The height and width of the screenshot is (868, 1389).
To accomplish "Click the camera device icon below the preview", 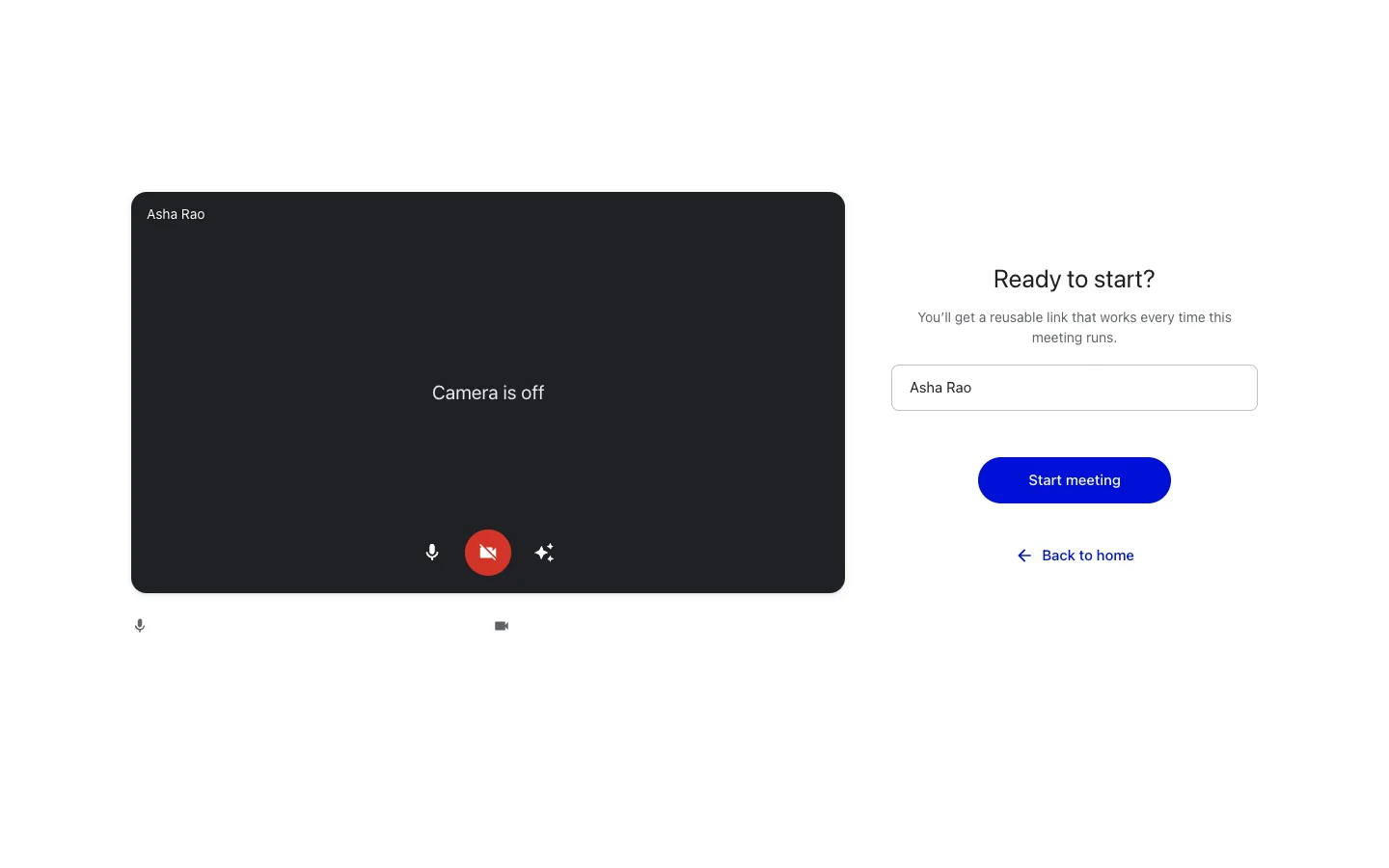I will [x=502, y=626].
